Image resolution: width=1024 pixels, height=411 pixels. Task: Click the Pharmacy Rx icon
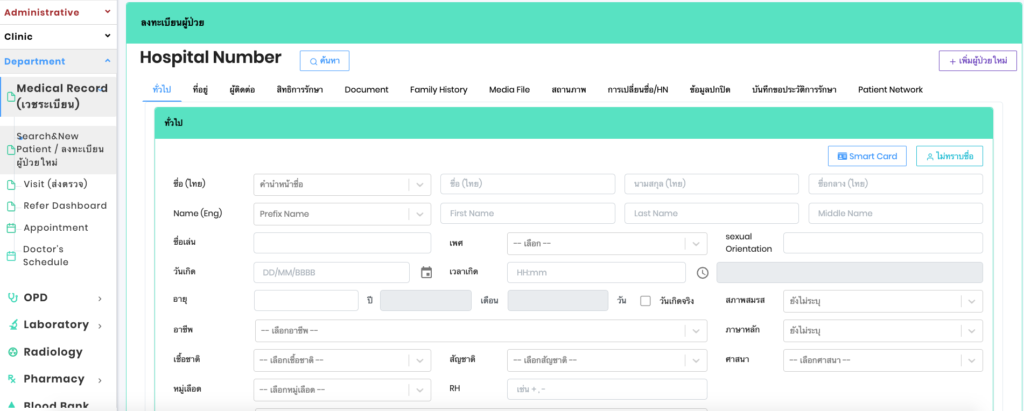tap(12, 379)
